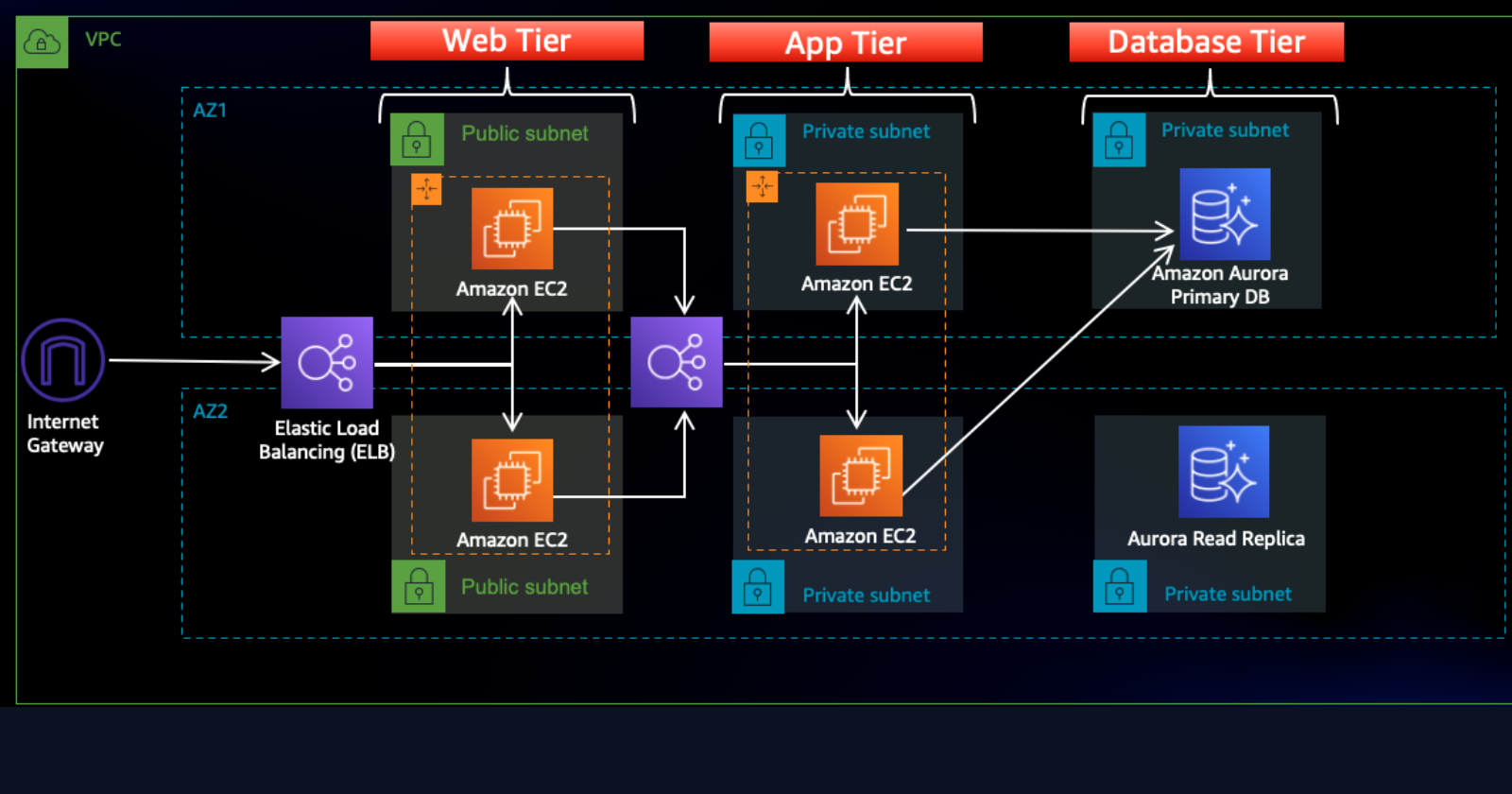Click the Database Tier red banner

1207,42
